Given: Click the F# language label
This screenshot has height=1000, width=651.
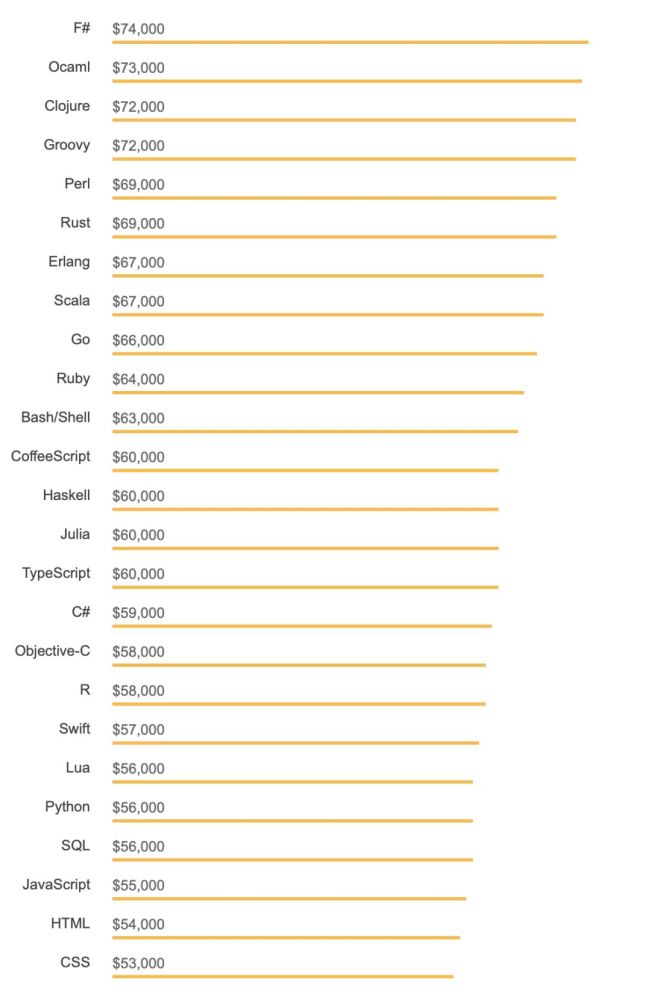Looking at the screenshot, I should [x=81, y=28].
